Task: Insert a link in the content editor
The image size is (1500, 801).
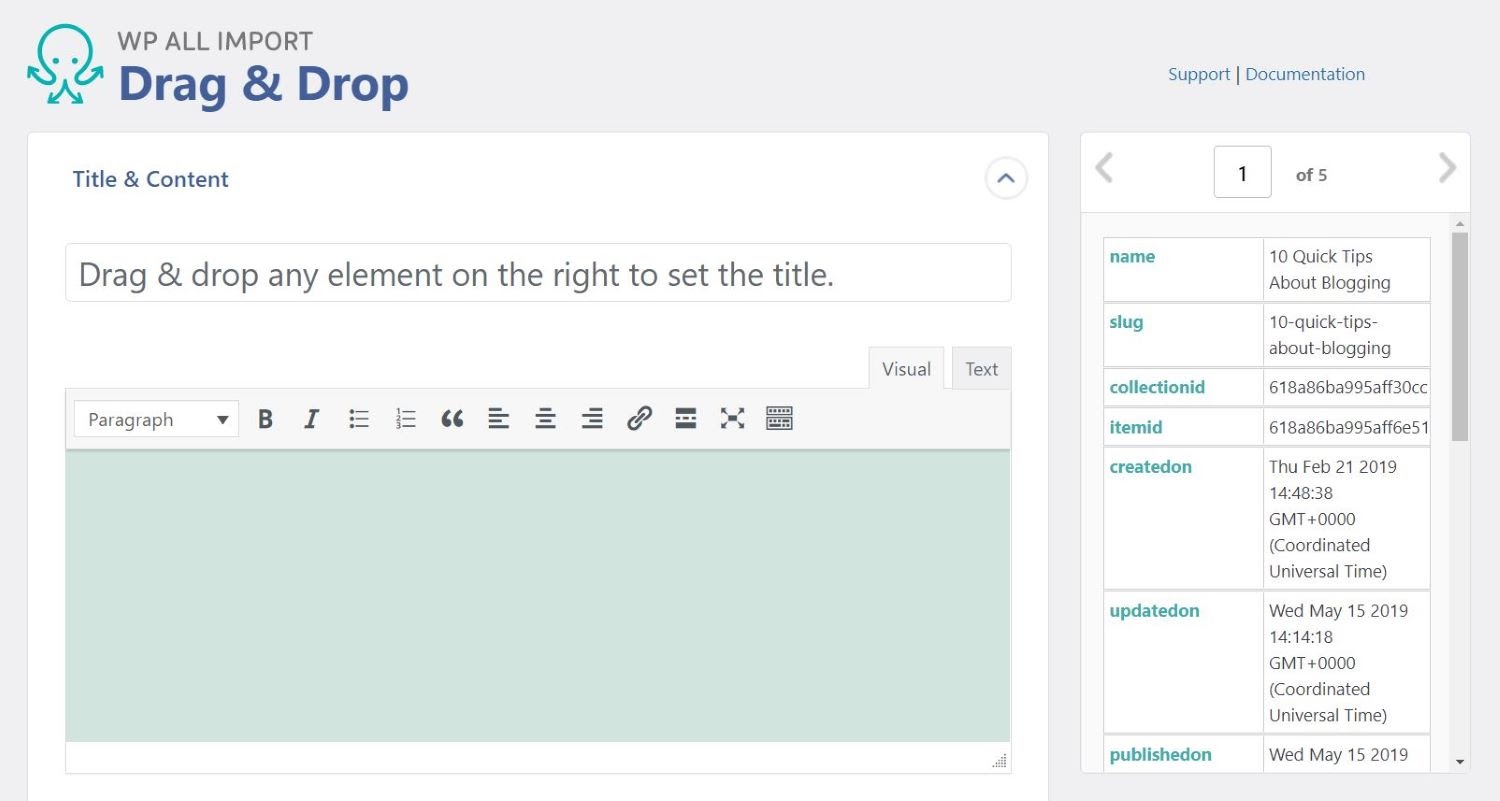Action: pos(638,419)
